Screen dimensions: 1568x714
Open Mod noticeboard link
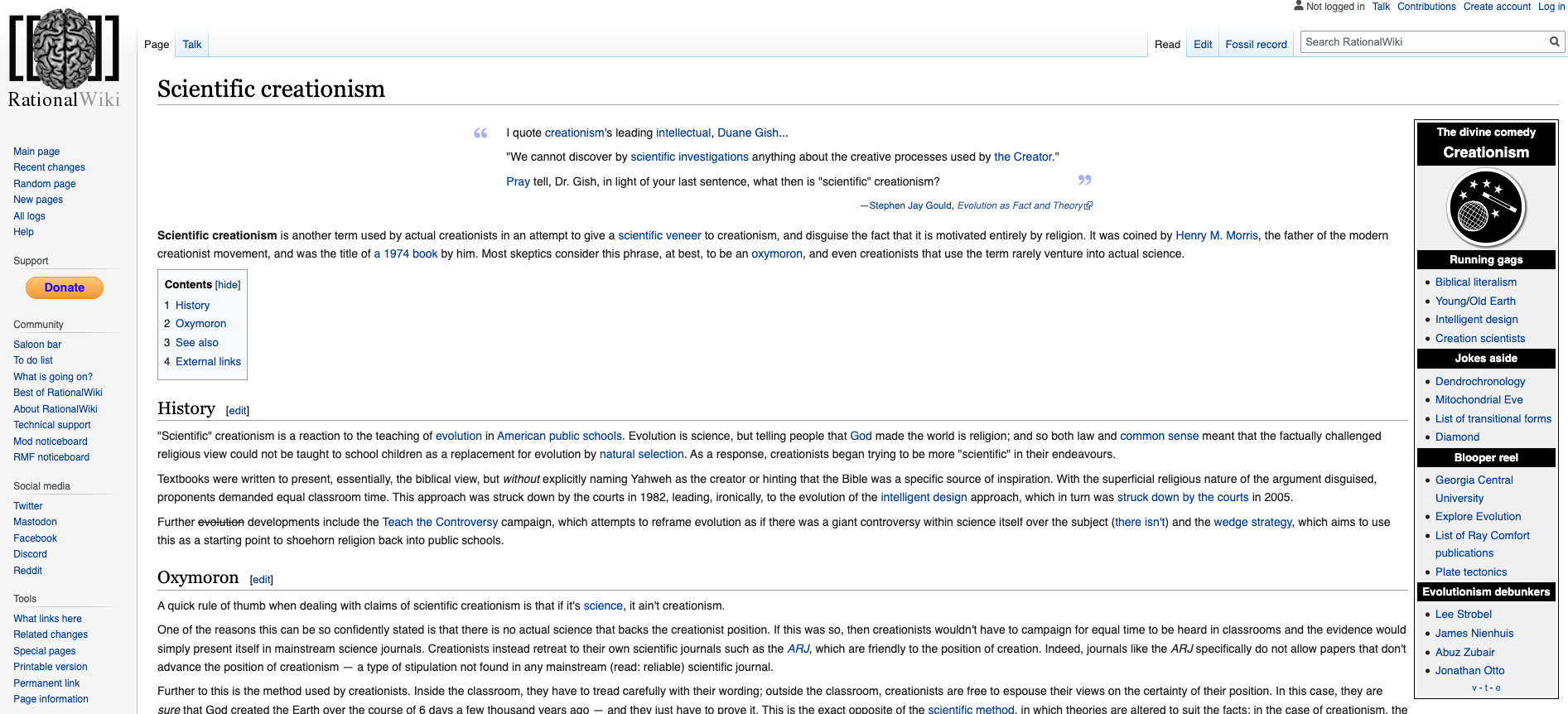pyautogui.click(x=51, y=441)
